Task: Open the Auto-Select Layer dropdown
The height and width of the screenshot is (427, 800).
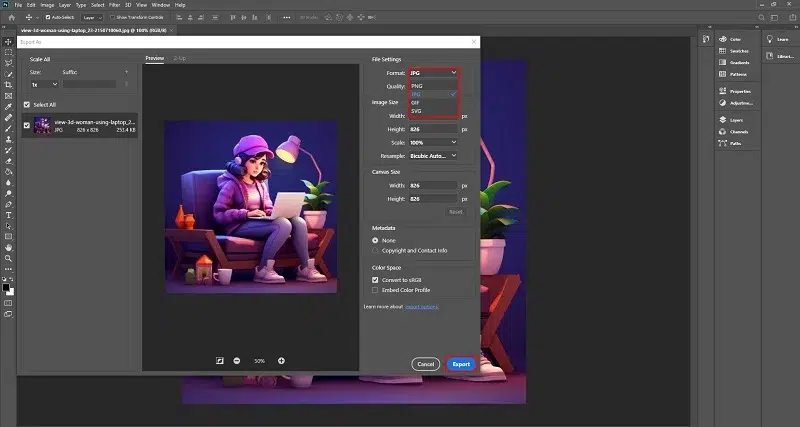Action: [92, 17]
